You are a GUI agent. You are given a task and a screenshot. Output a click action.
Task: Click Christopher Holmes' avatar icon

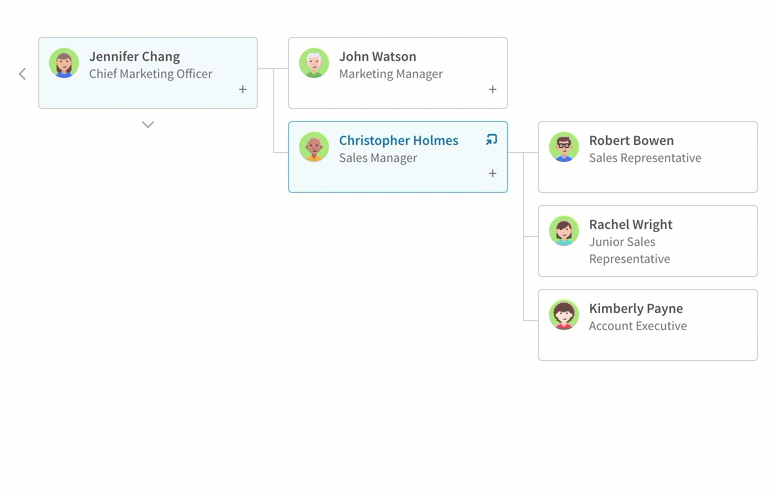pos(314,147)
